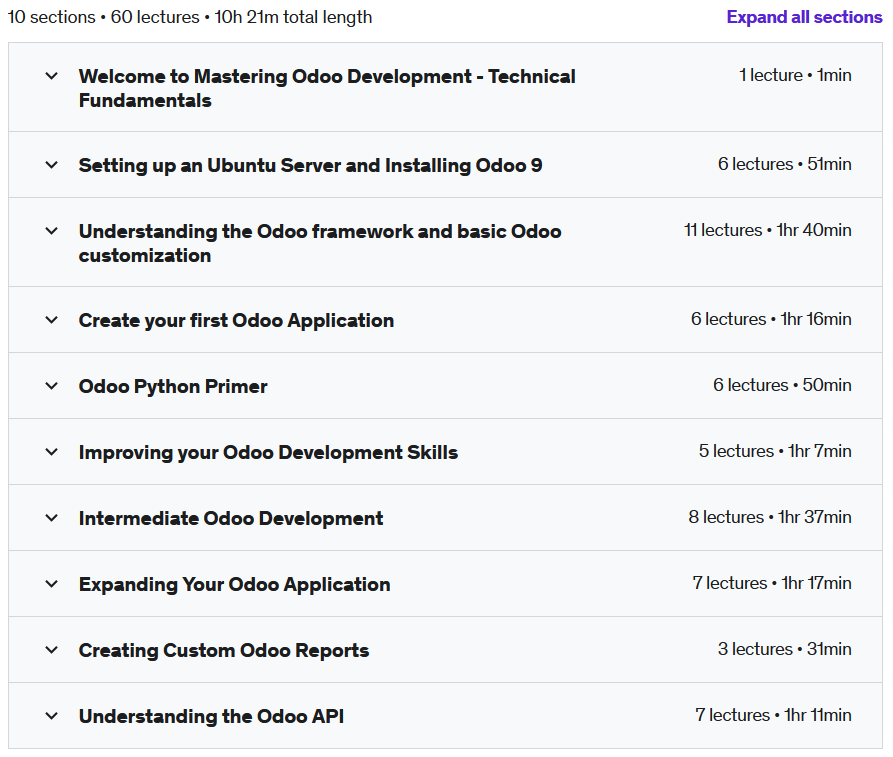Open chevron for Improving your Odoo Development Skills
The image size is (893, 757).
point(51,452)
